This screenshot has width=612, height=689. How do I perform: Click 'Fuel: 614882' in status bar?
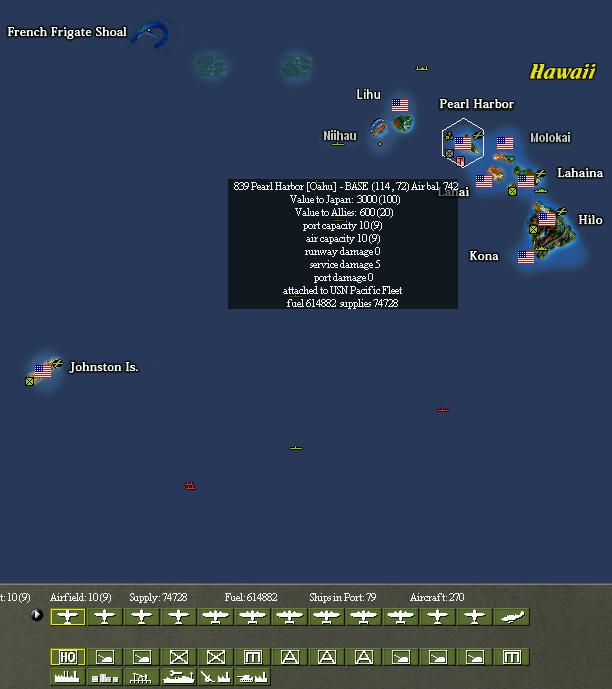click(x=251, y=597)
